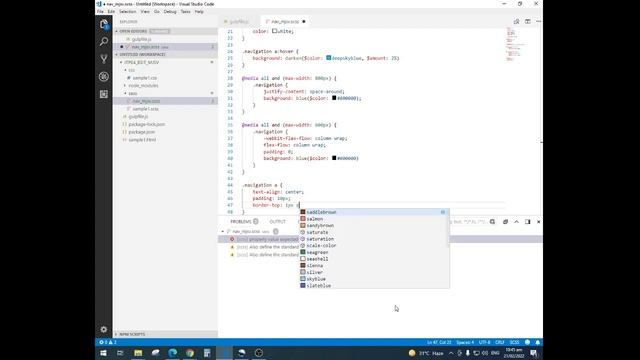Open the Tasks menu
Screen dimensions: 640x360
(186, 12)
